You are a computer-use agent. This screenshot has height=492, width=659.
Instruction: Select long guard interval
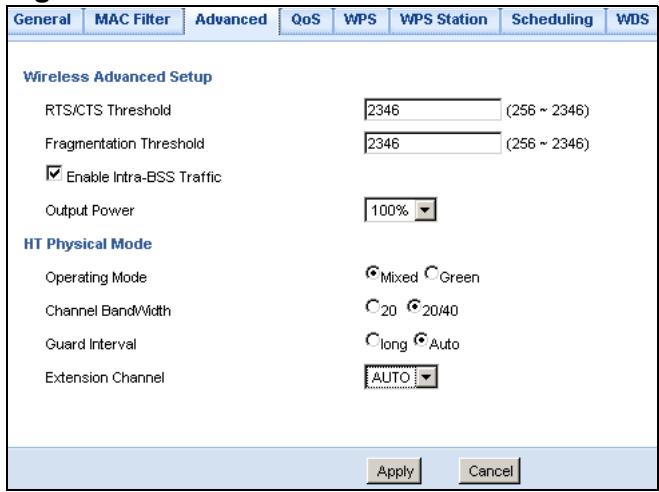pyautogui.click(x=372, y=340)
